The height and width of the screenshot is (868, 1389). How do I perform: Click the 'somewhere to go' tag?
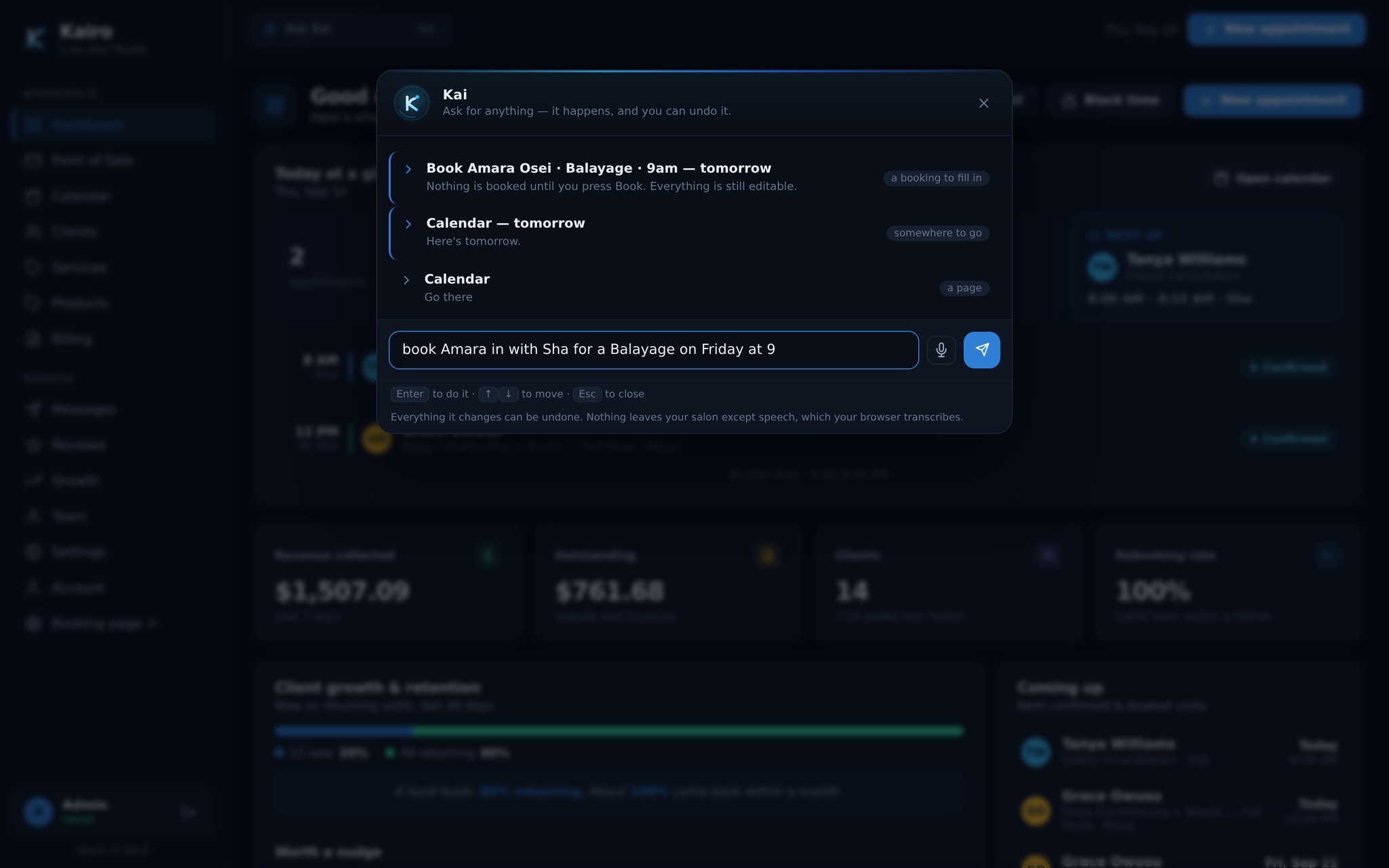pos(937,233)
